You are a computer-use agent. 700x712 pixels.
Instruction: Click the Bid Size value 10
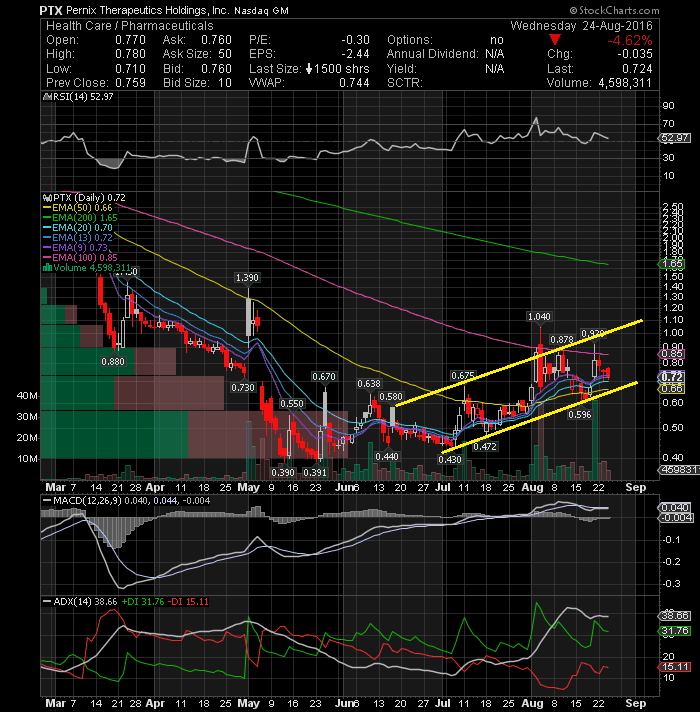click(224, 83)
